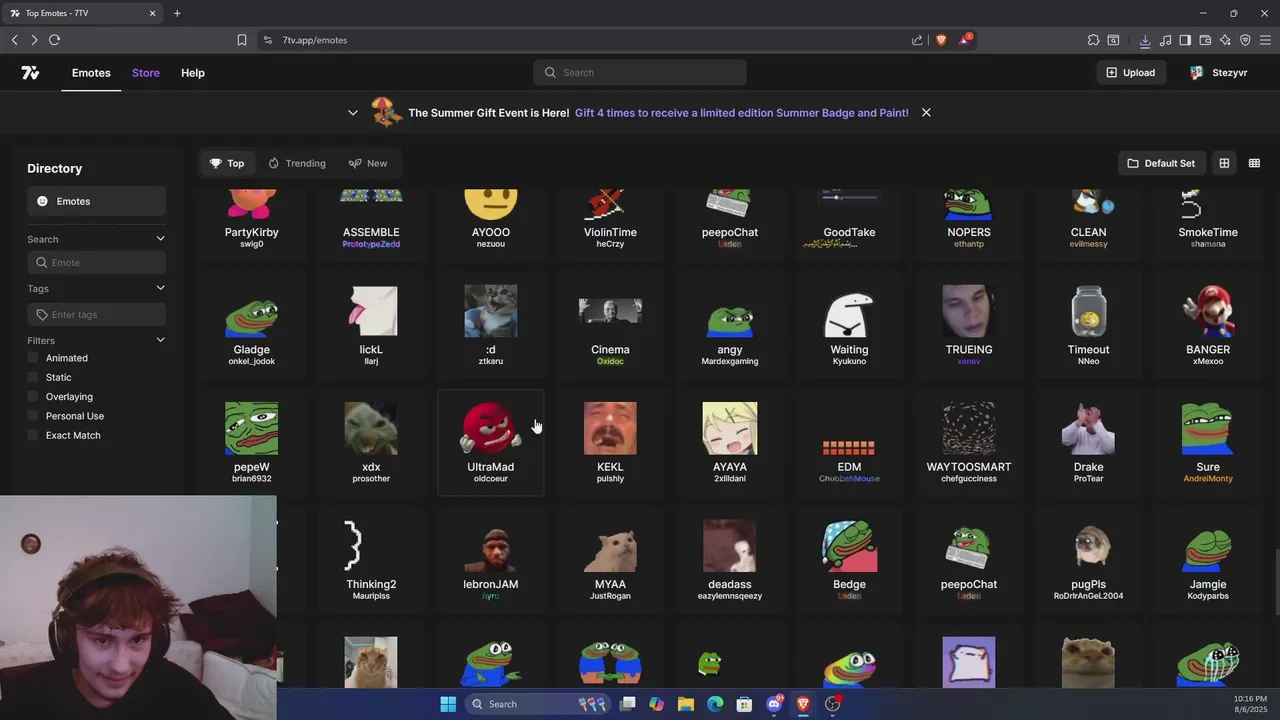Screen dimensions: 1280x720
Task: Click the Brave shield icon
Action: (x=941, y=40)
